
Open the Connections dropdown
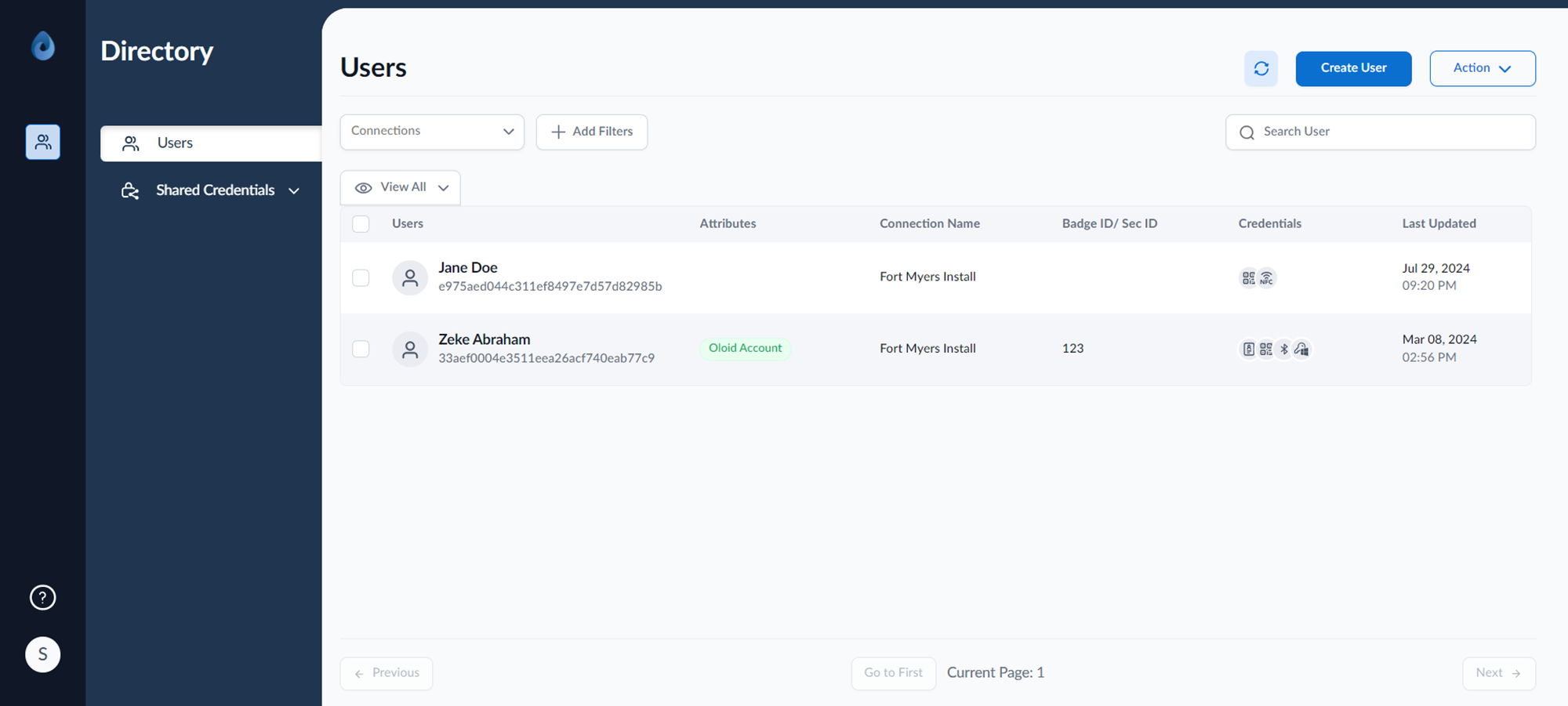click(x=432, y=132)
